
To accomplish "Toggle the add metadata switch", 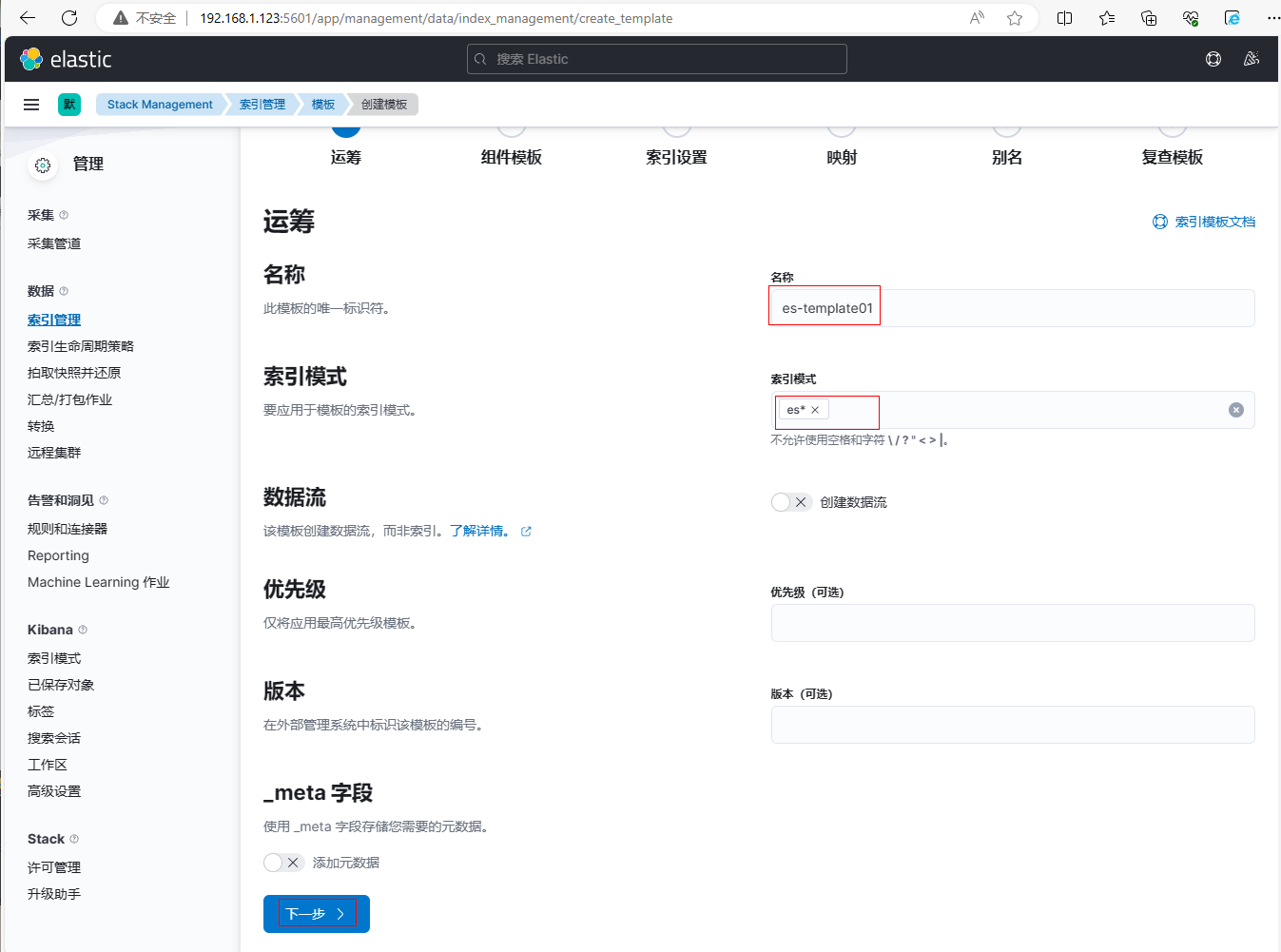I will (x=282, y=863).
